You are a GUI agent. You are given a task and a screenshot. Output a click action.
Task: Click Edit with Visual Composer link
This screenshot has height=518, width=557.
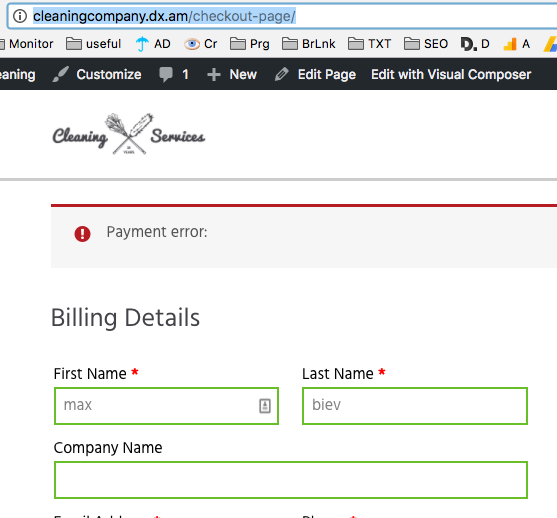pyautogui.click(x=451, y=74)
